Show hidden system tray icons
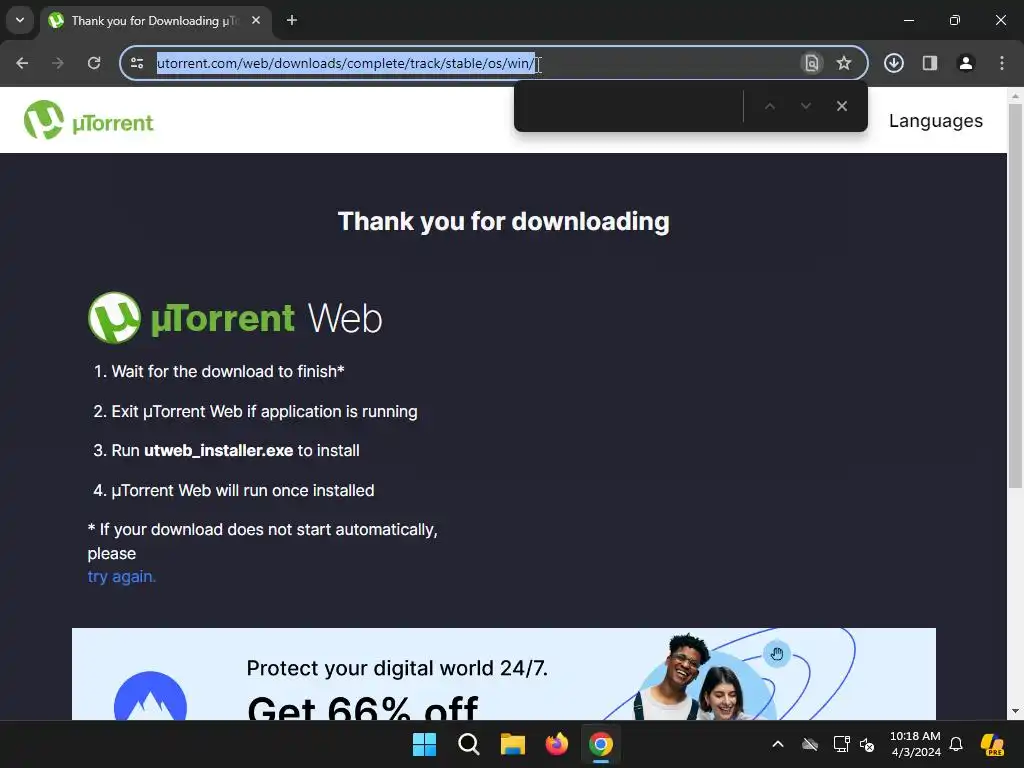This screenshot has height=768, width=1024. pos(778,744)
